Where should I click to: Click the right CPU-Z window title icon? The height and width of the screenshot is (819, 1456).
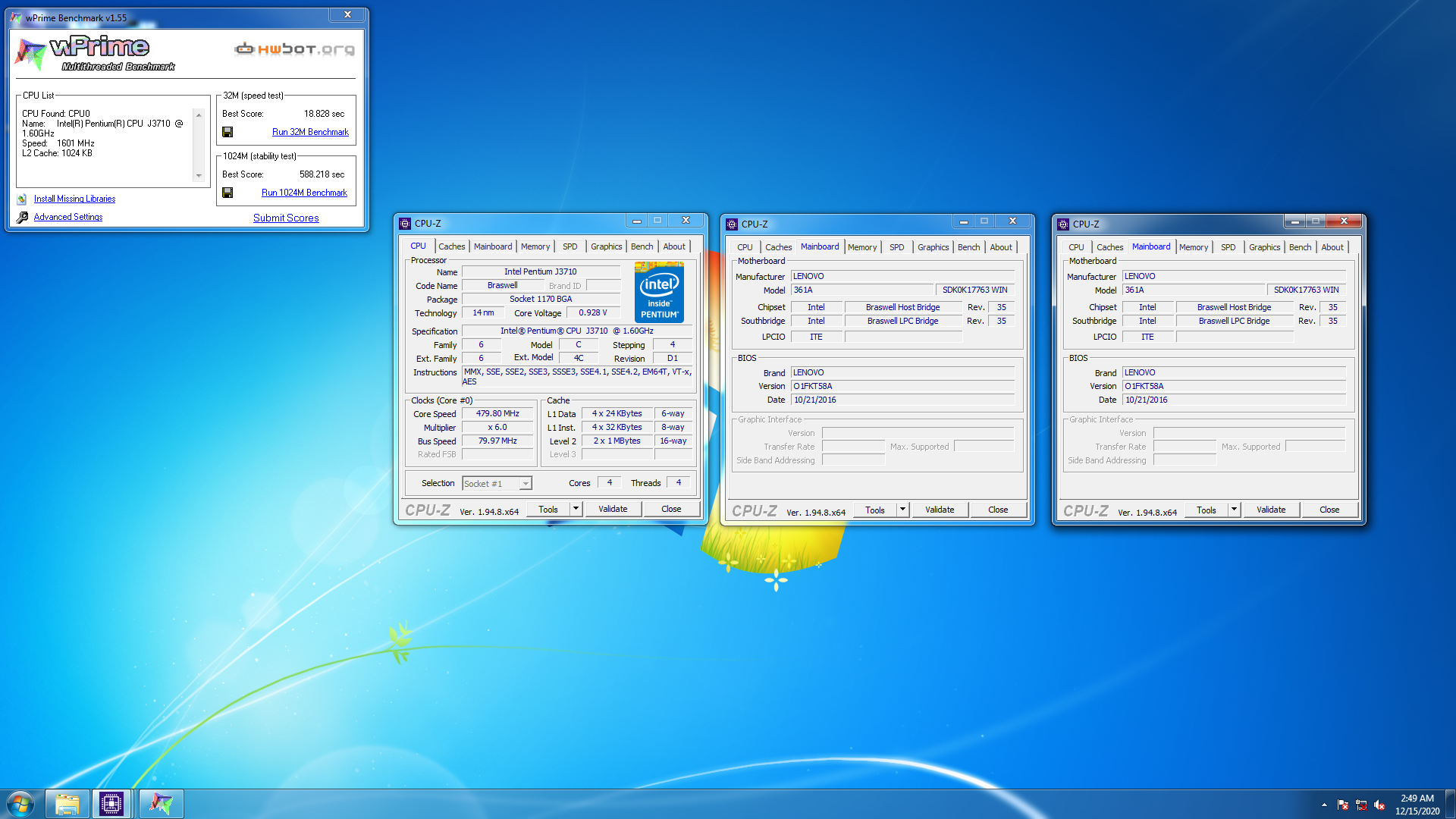pyautogui.click(x=1063, y=224)
